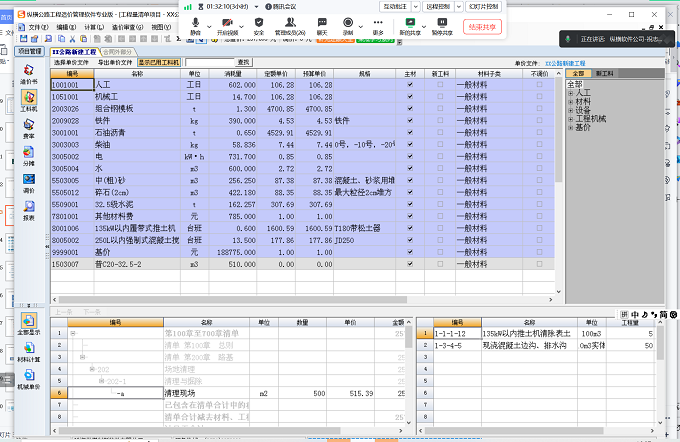This screenshot has height=442, width=680.
Task: Uncheck 主材 checkbox for 柴油 row
Action: point(410,144)
